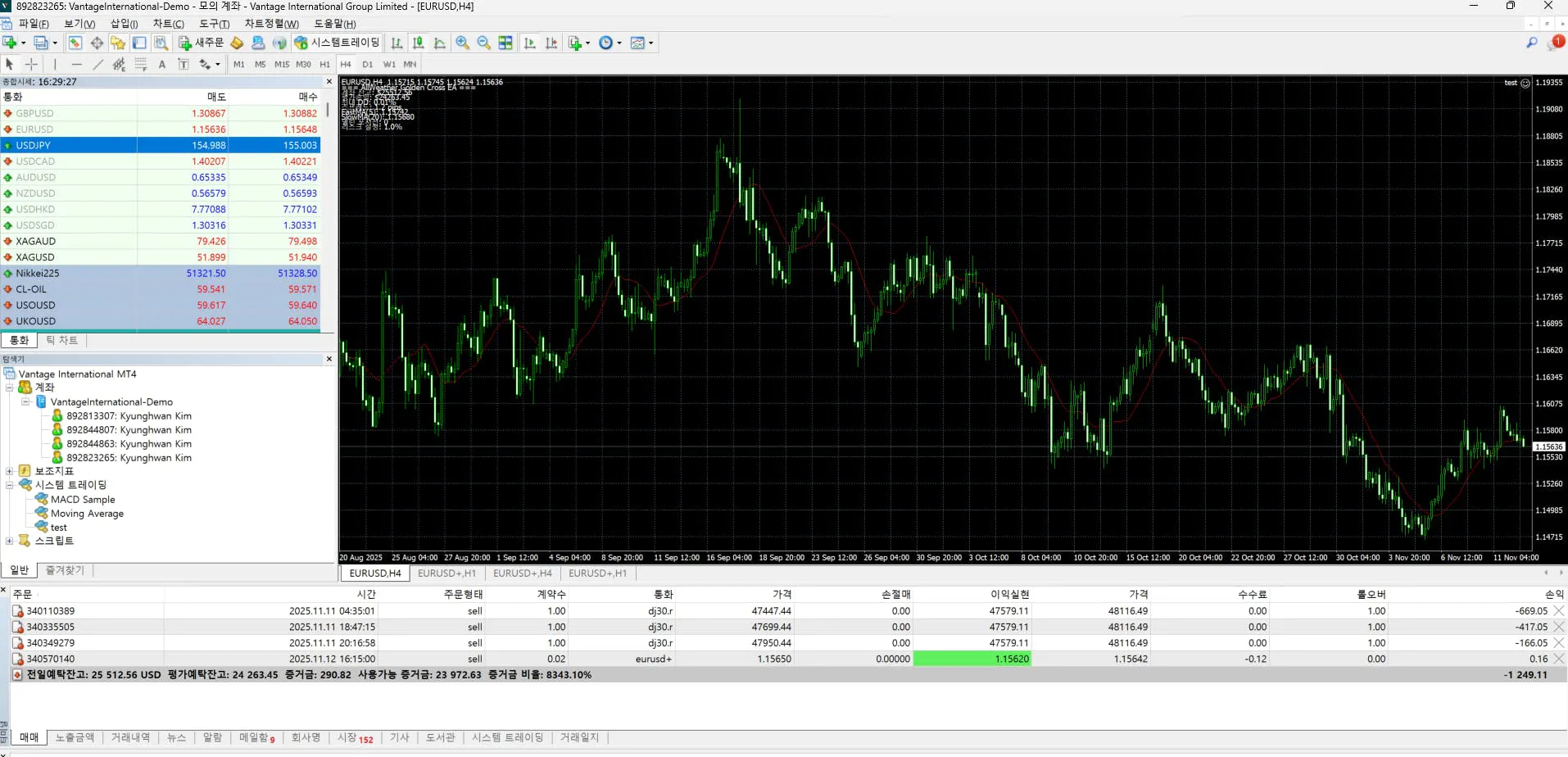1568x757 pixels.
Task: Select the XAGUSD row in market watch
Action: point(35,257)
